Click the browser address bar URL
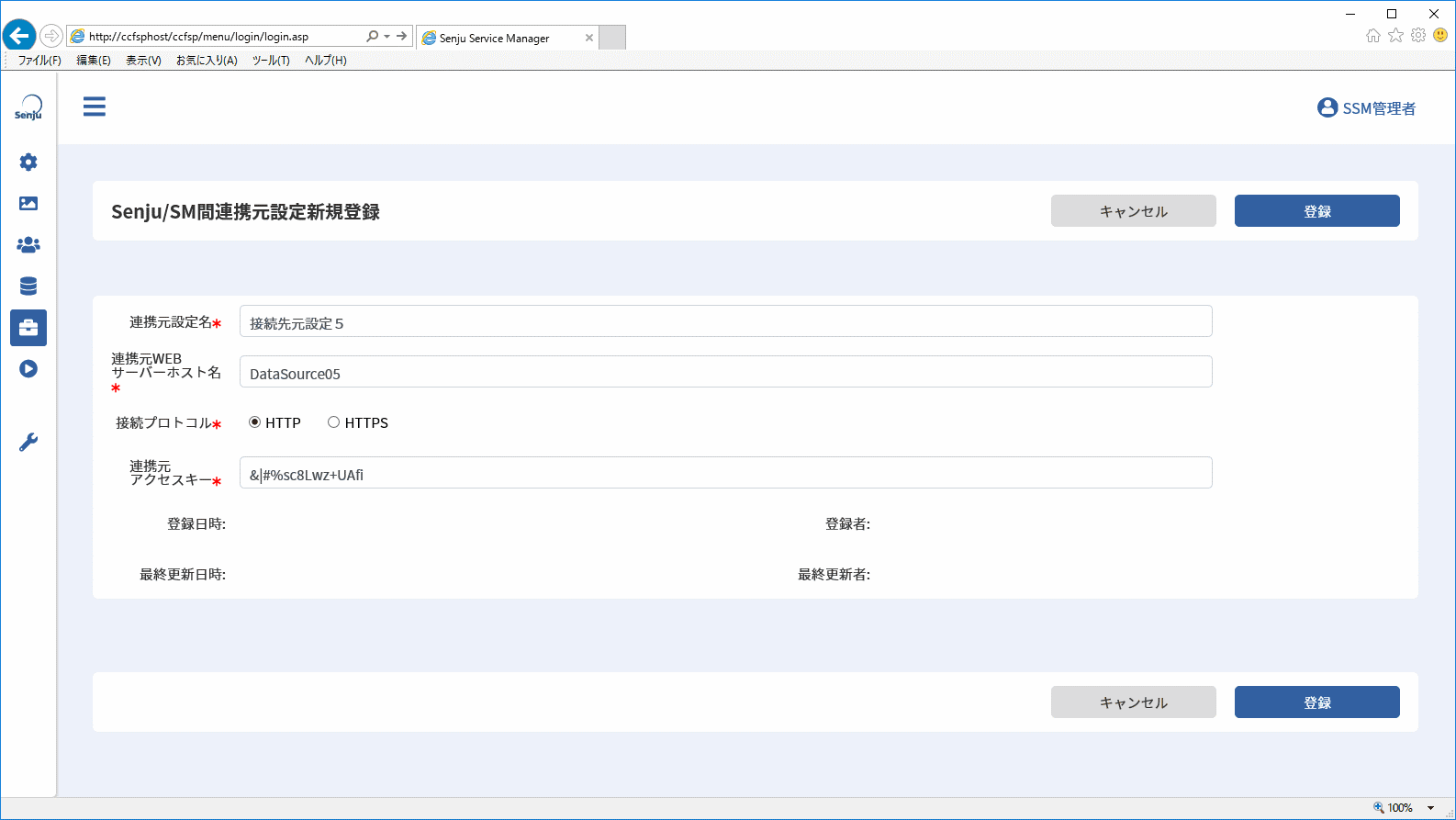 [x=198, y=37]
